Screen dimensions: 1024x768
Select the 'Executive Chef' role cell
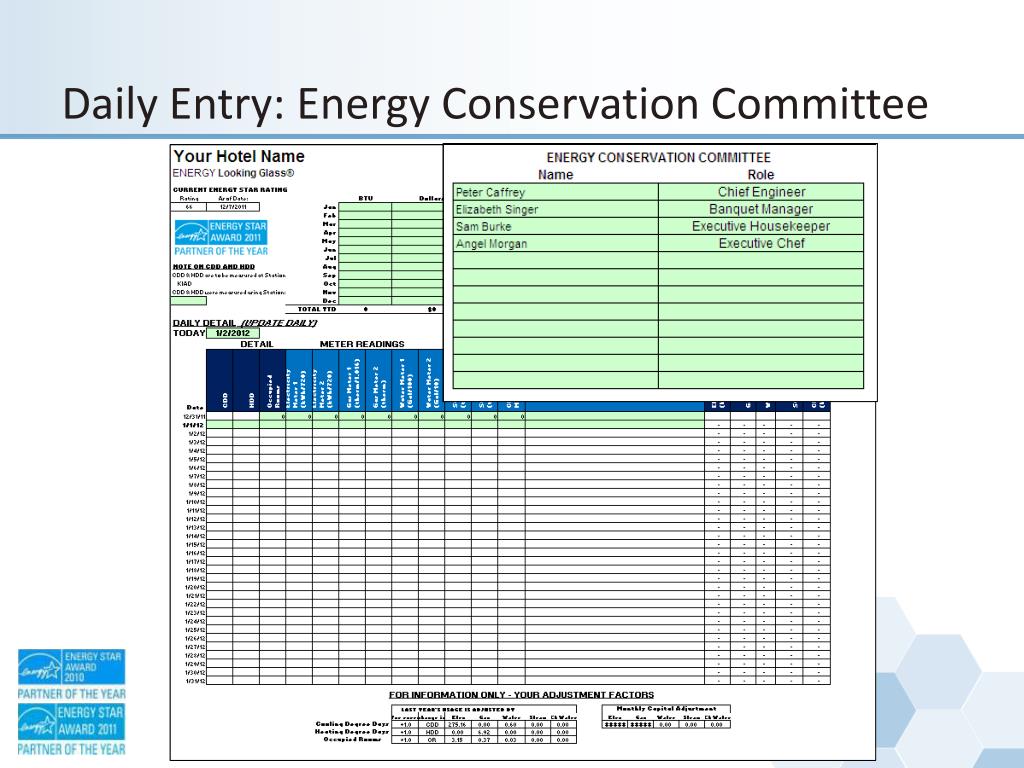(761, 243)
